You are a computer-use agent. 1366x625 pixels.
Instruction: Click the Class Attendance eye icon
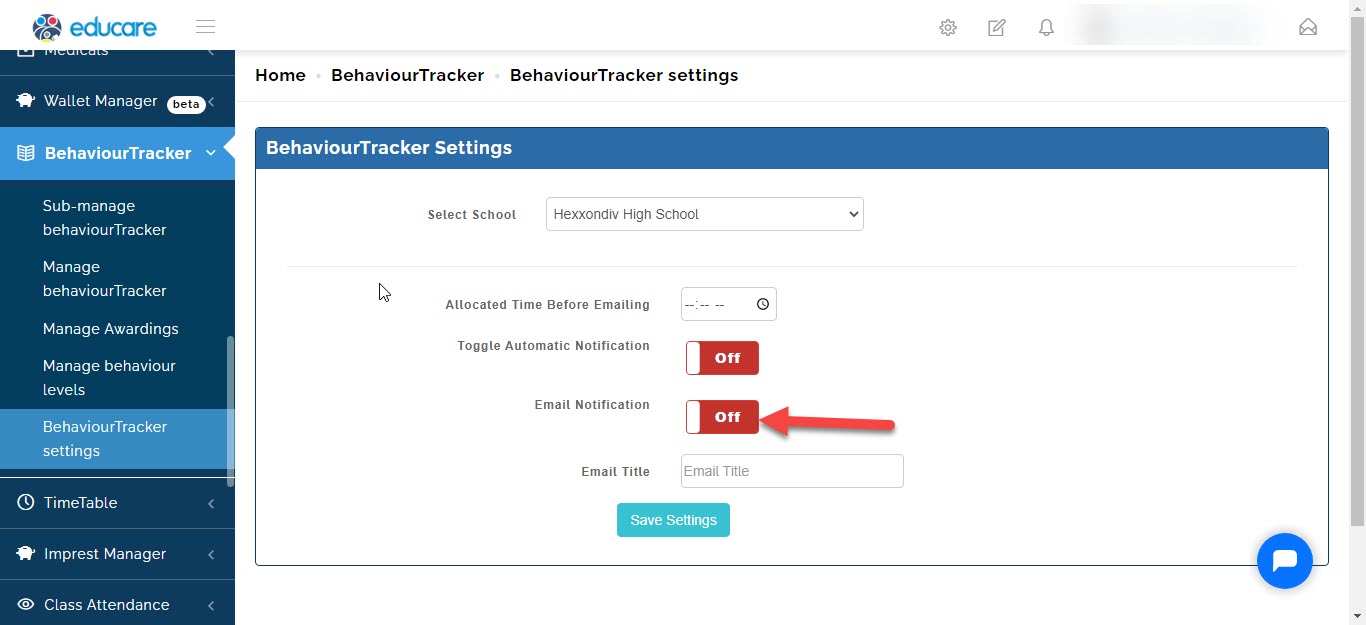point(26,605)
